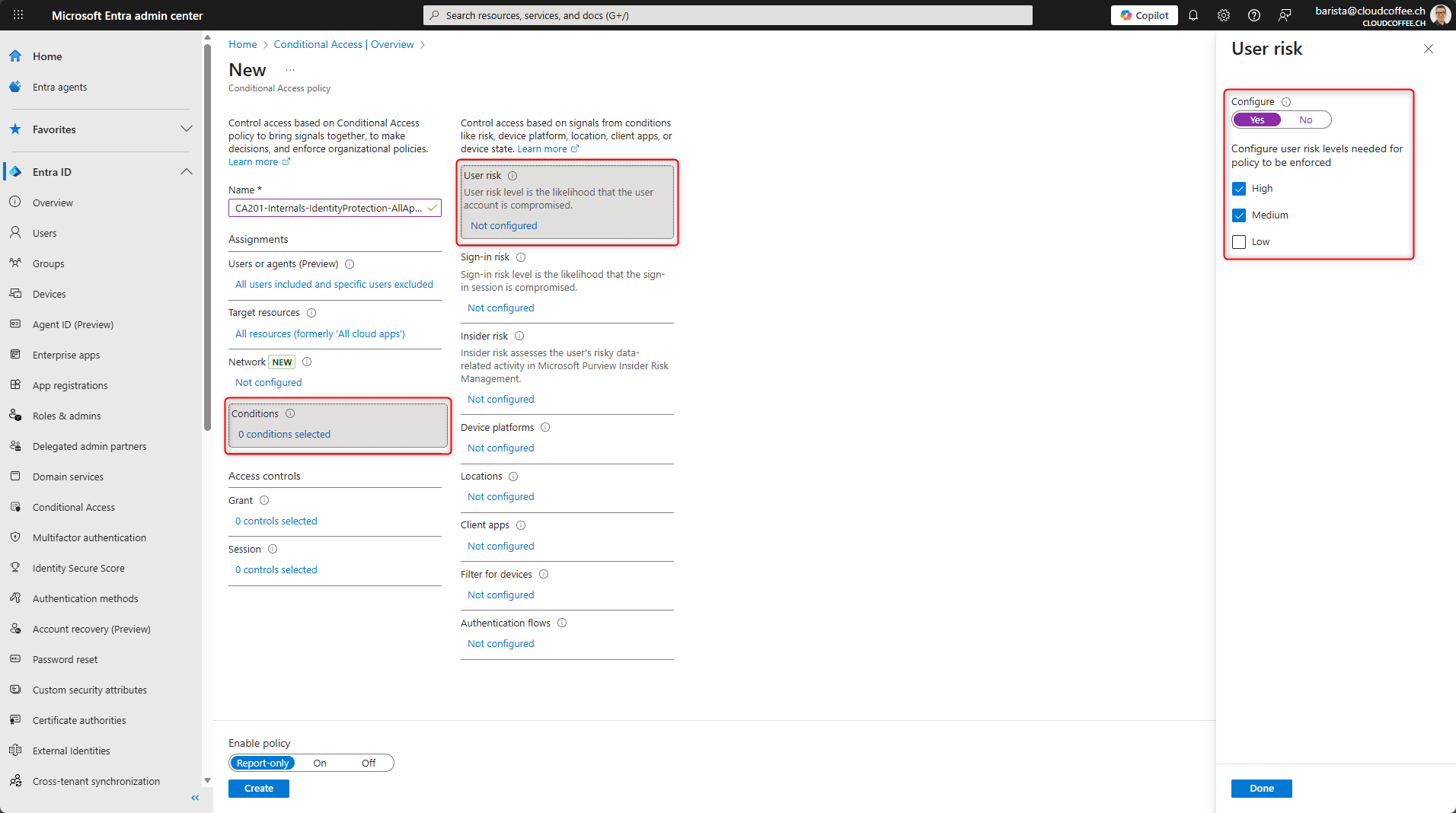This screenshot has height=813, width=1456.
Task: Open the settings gear icon
Action: click(1224, 15)
